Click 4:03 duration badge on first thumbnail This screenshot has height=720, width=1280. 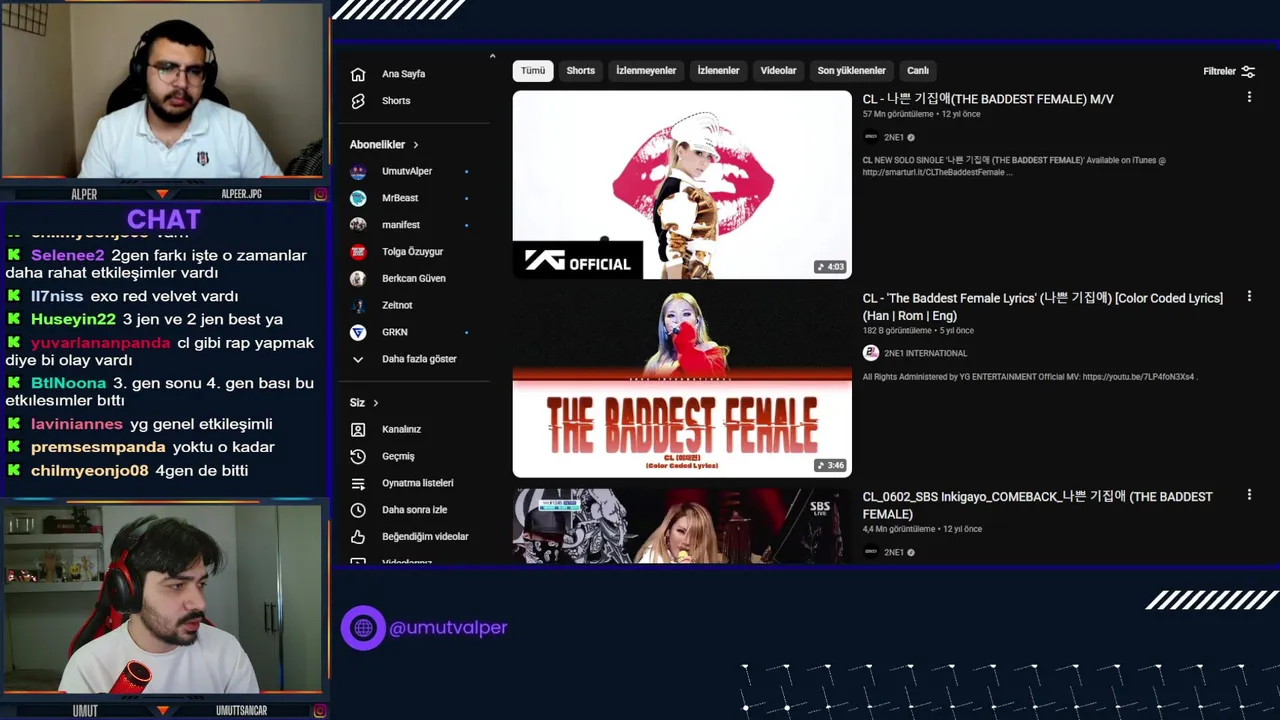(x=830, y=267)
